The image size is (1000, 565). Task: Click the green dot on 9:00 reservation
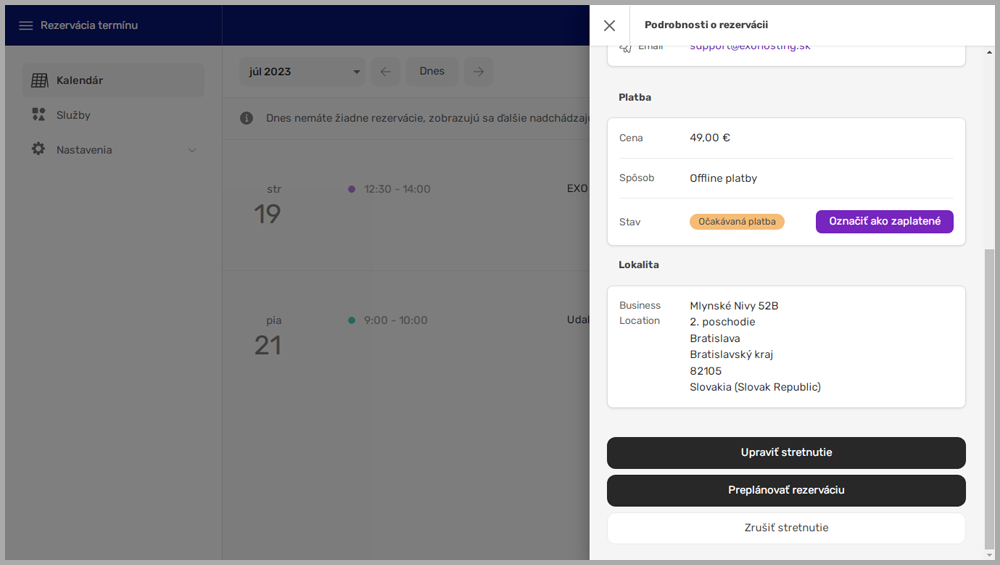click(x=351, y=321)
